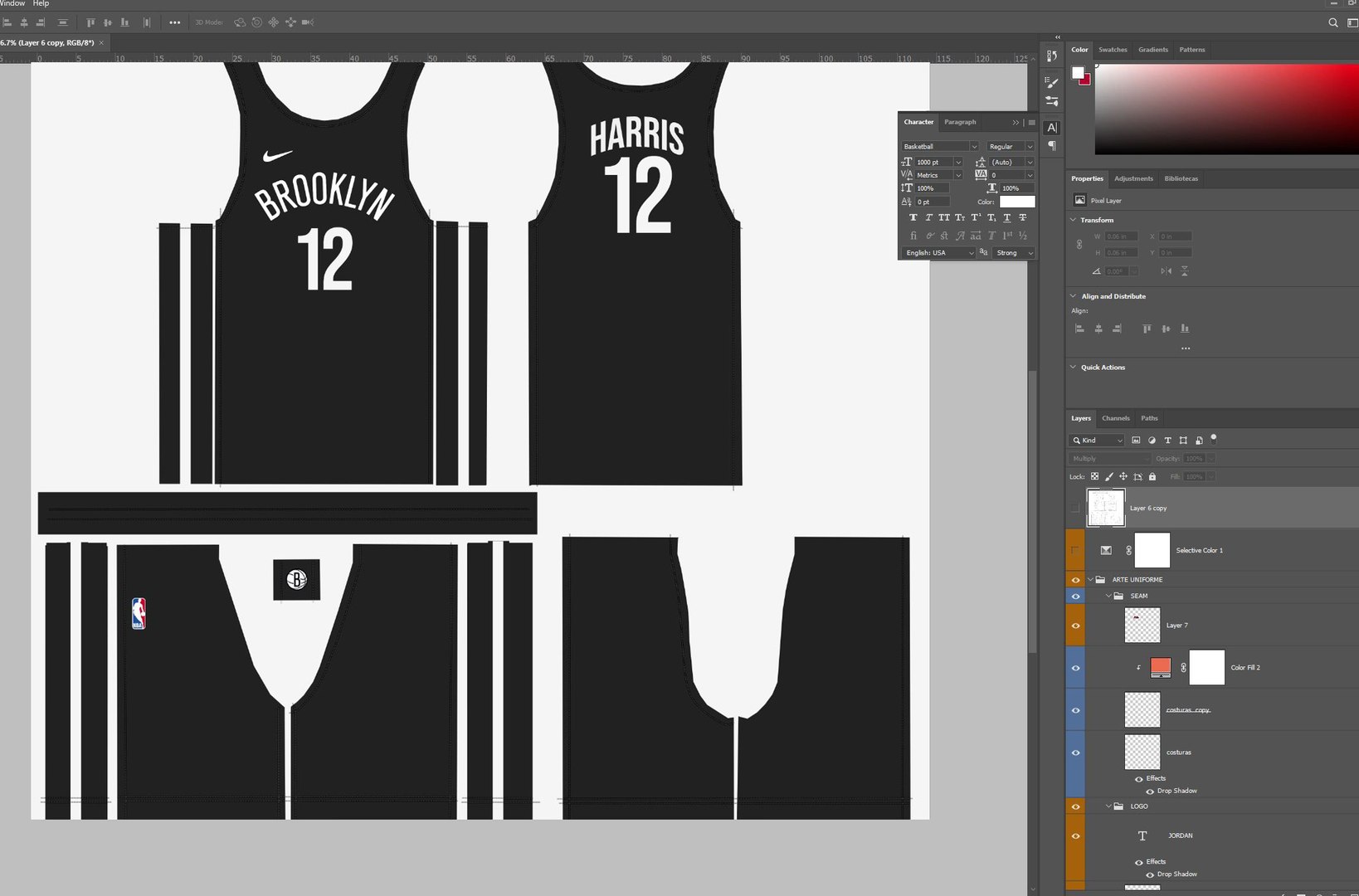Hide the JORDAN text layer
Image resolution: width=1359 pixels, height=896 pixels.
tap(1075, 835)
